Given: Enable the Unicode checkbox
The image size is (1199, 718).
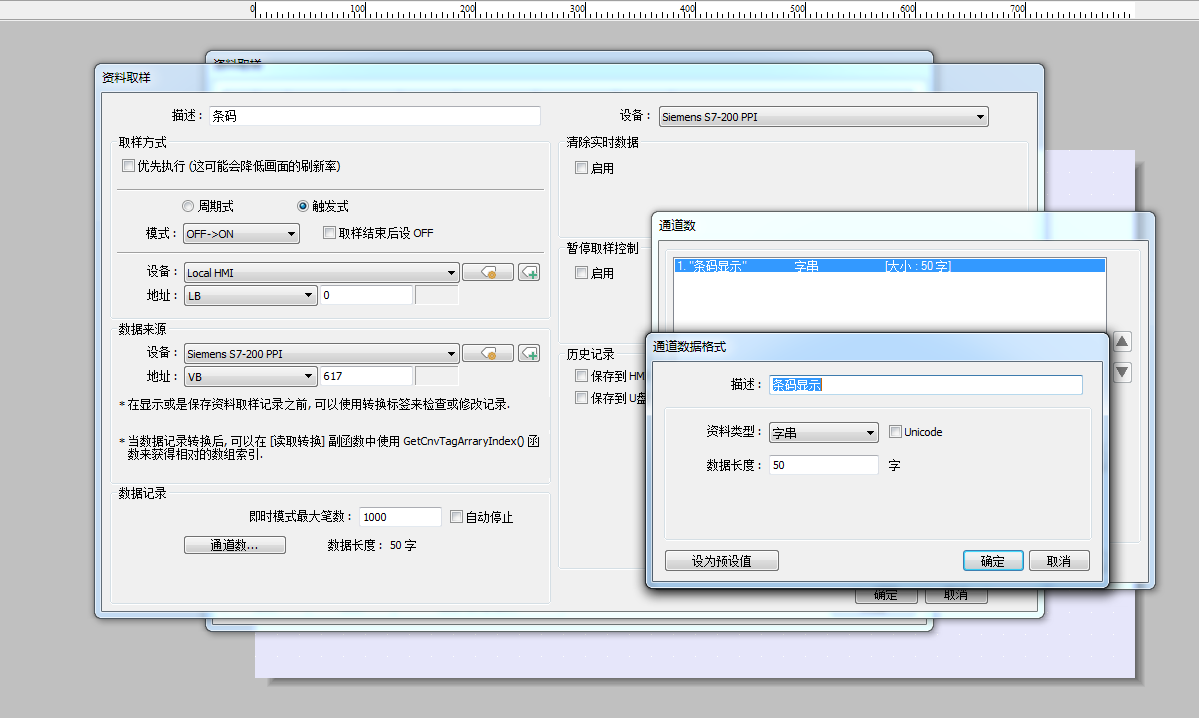Looking at the screenshot, I should pyautogui.click(x=896, y=432).
